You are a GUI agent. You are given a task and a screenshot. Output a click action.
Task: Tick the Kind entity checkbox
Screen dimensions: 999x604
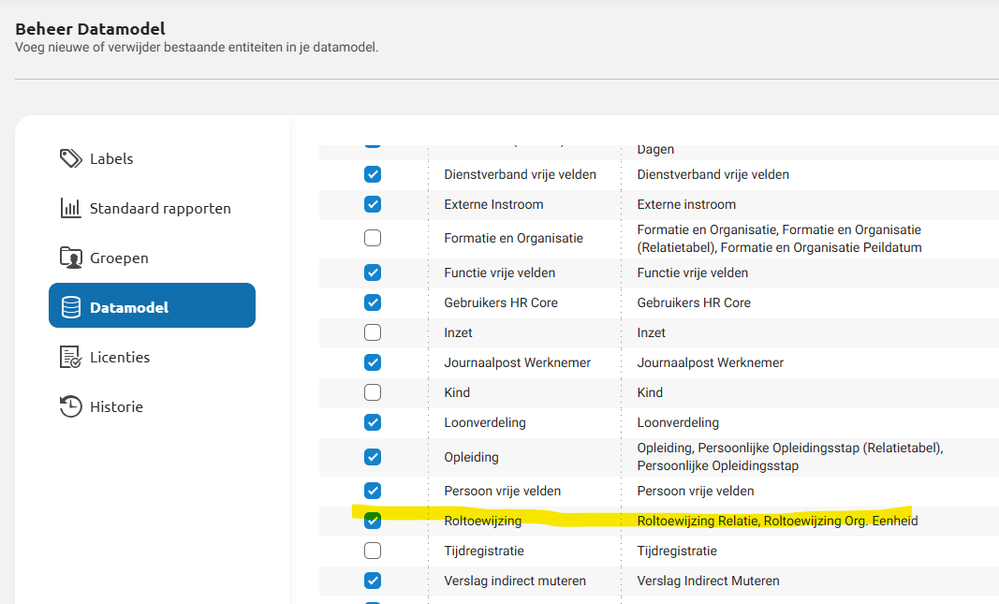(372, 392)
